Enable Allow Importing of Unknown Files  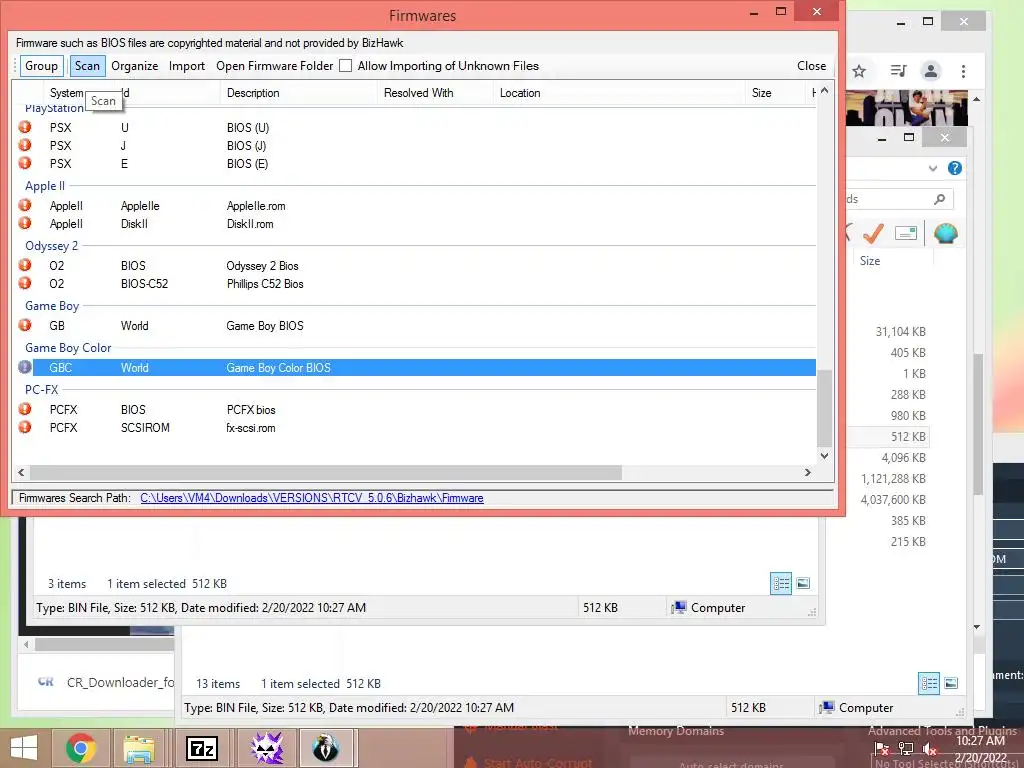[x=345, y=65]
